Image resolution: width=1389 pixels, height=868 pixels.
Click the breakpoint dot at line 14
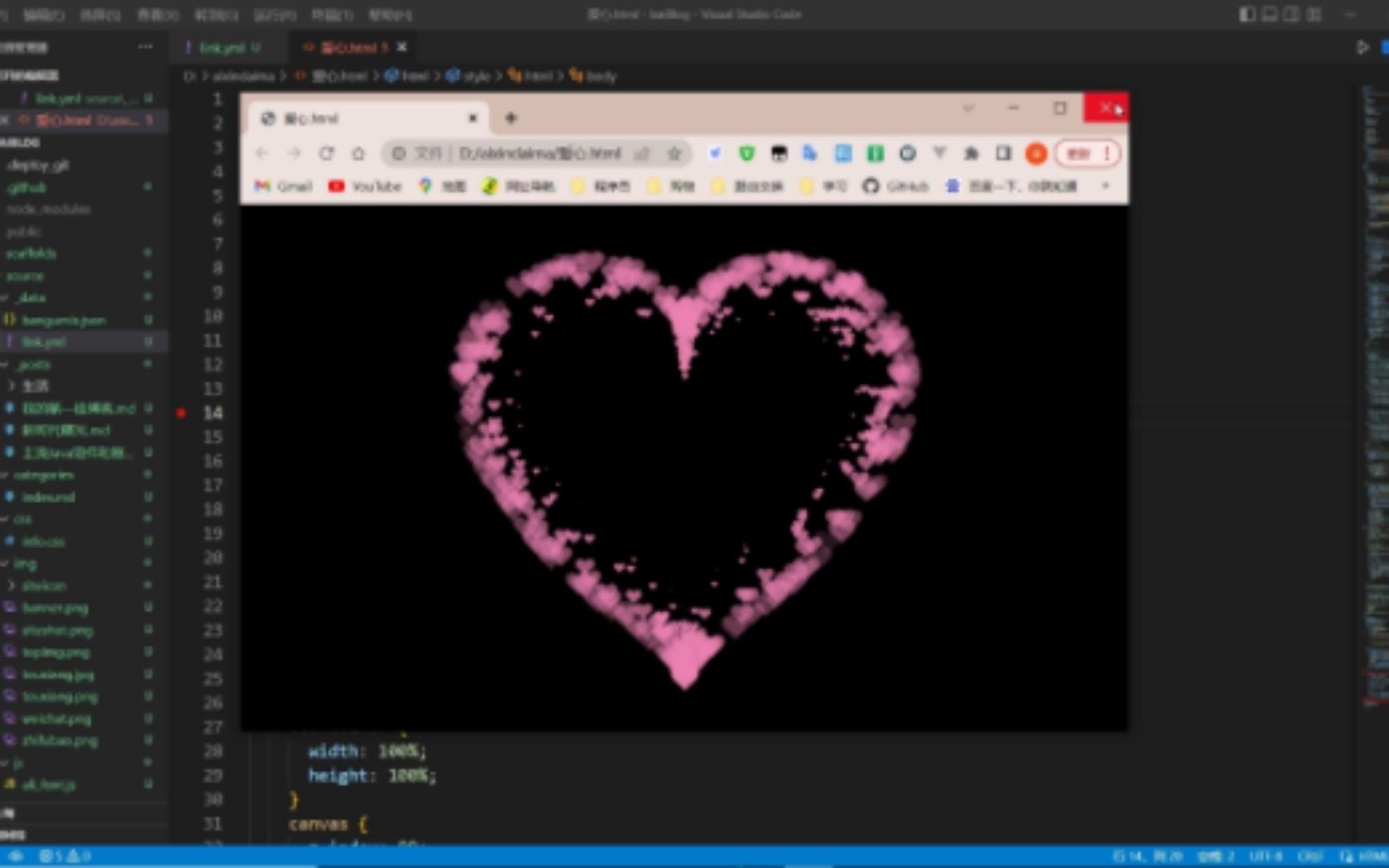click(182, 413)
